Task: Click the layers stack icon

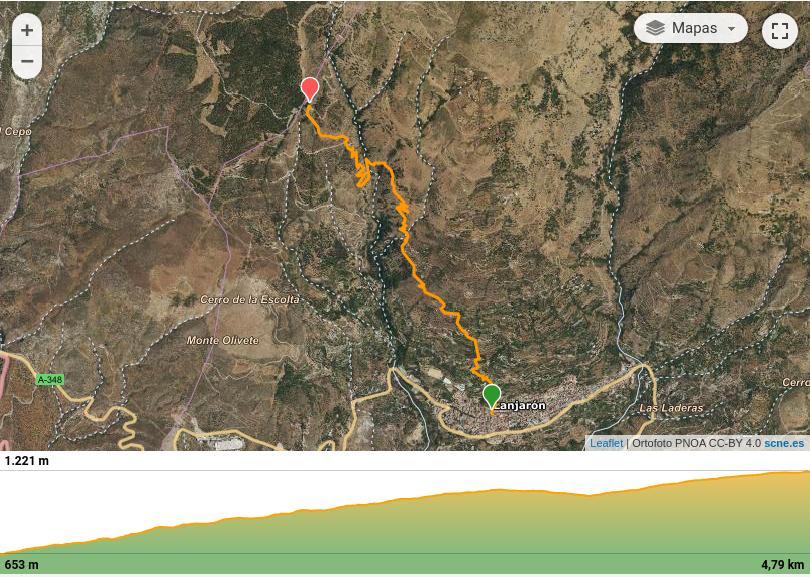Action: (x=655, y=28)
